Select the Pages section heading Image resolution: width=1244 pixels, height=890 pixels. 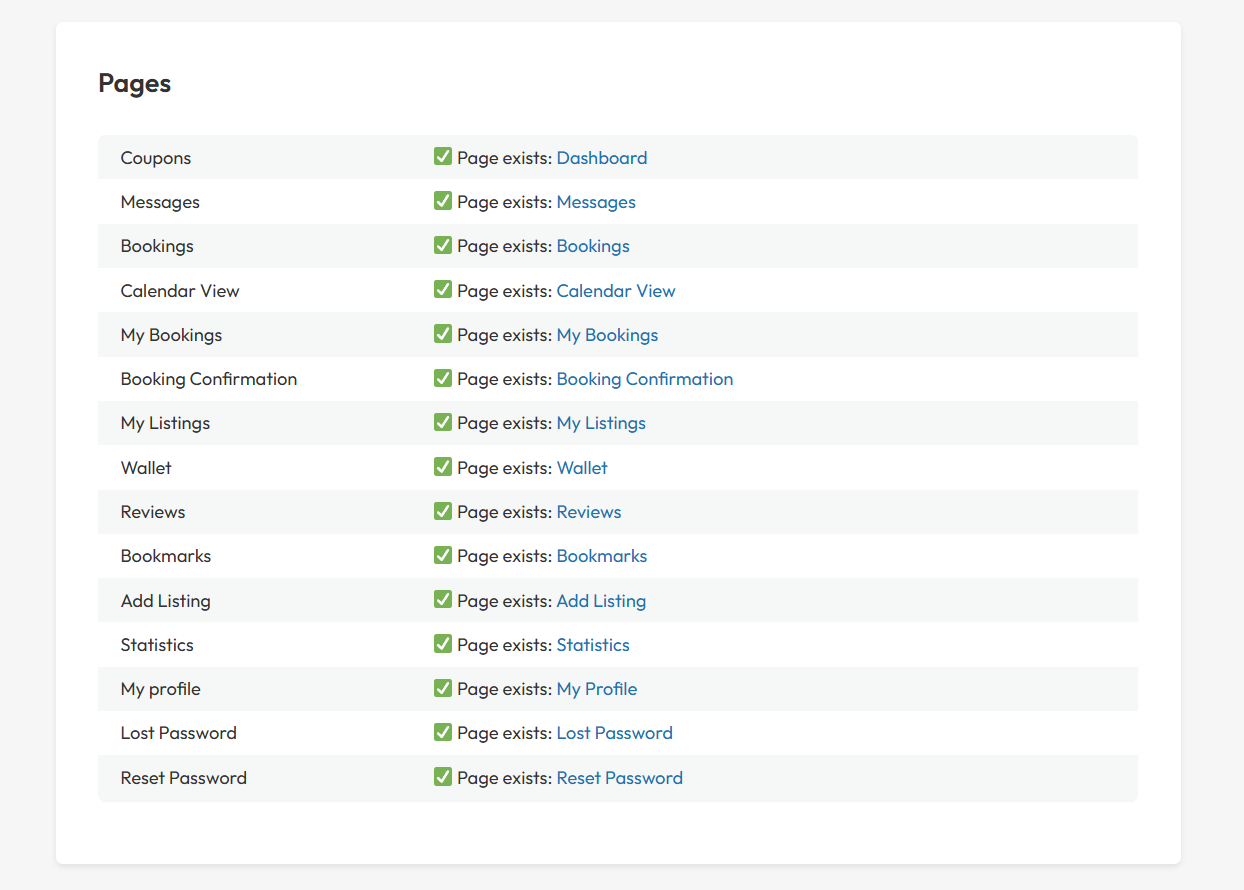tap(135, 84)
